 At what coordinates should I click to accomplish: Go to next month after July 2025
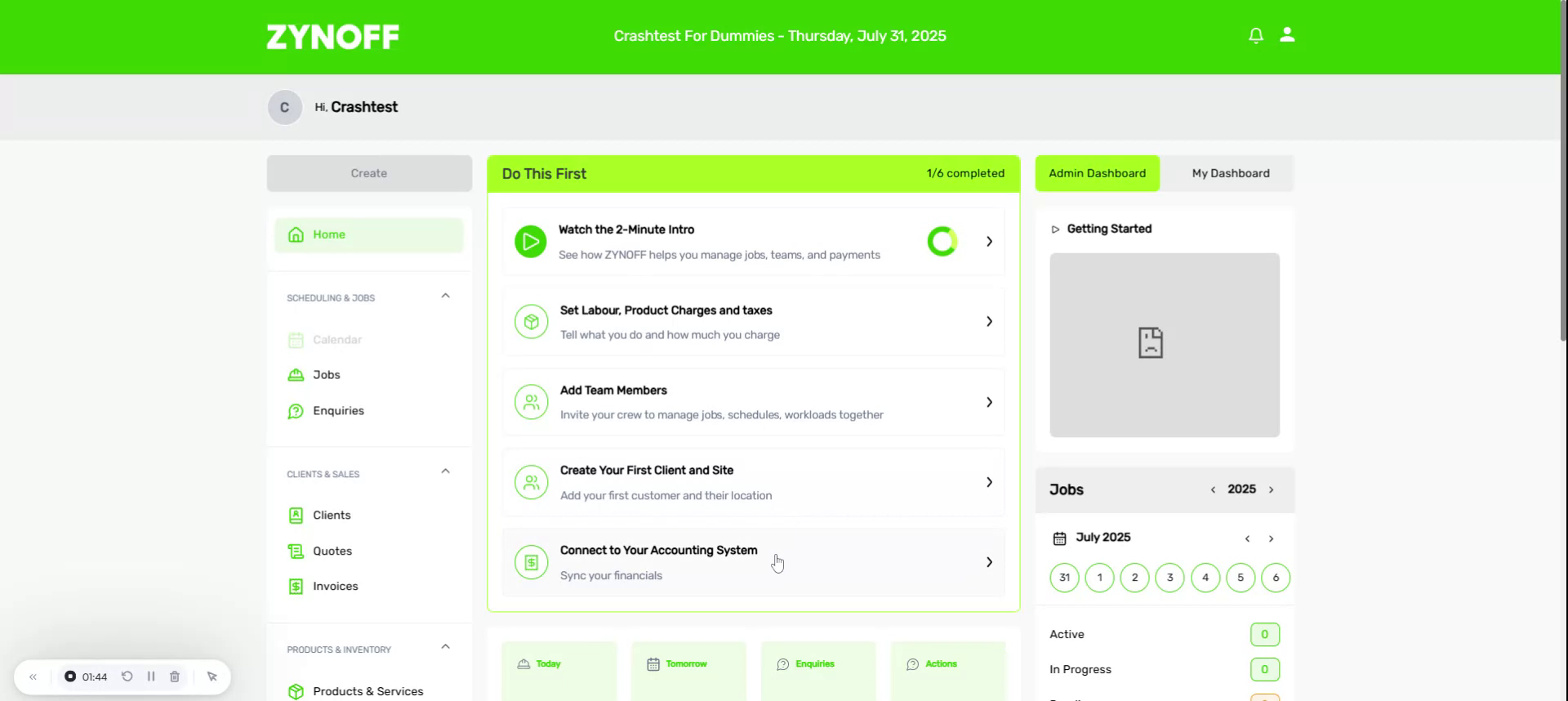tap(1271, 538)
